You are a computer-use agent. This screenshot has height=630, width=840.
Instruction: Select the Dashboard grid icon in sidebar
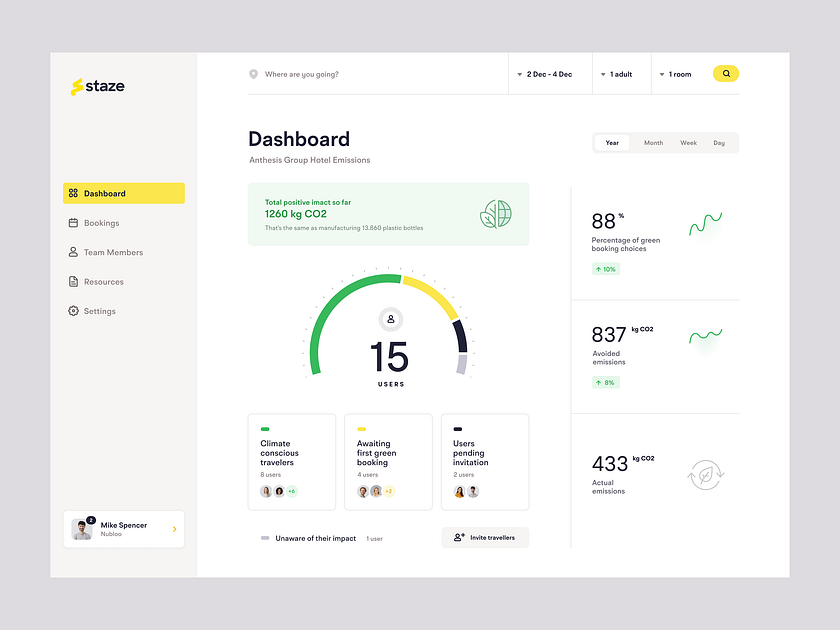point(74,193)
